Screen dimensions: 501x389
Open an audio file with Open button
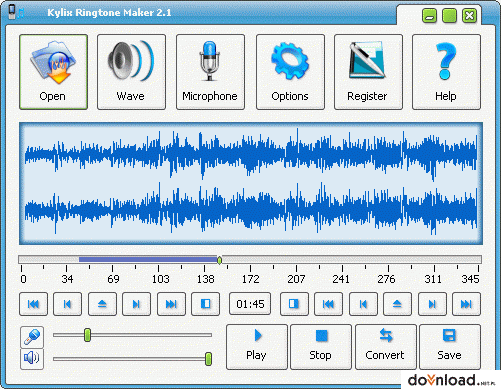point(53,72)
